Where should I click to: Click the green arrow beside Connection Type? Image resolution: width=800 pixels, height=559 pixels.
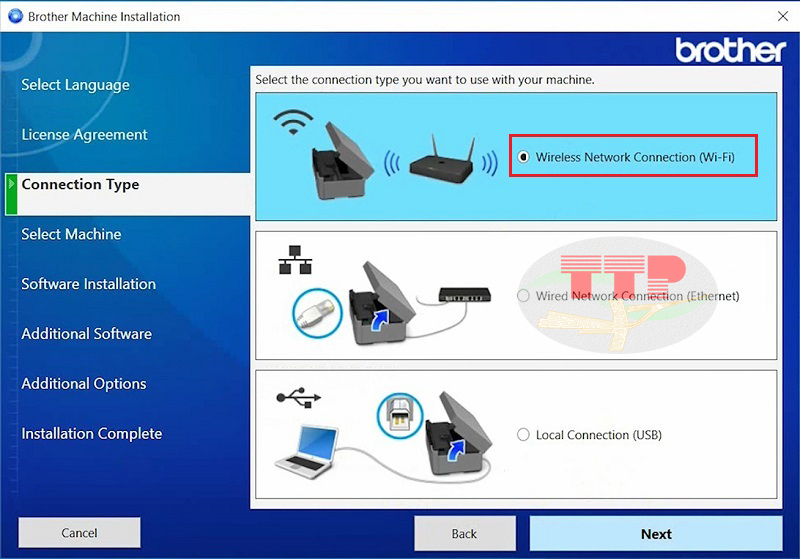(x=11, y=194)
